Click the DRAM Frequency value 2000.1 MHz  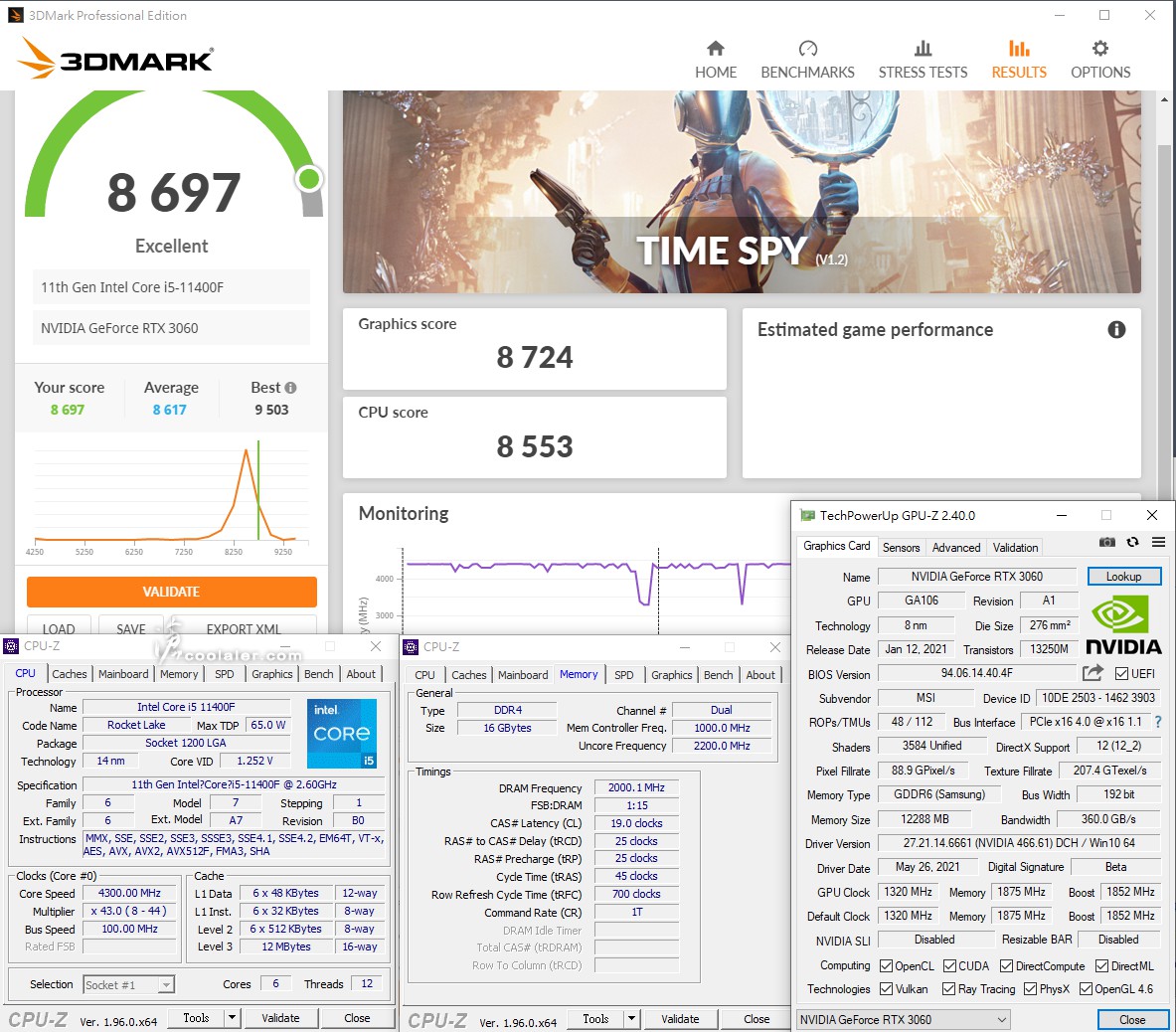pyautogui.click(x=637, y=787)
